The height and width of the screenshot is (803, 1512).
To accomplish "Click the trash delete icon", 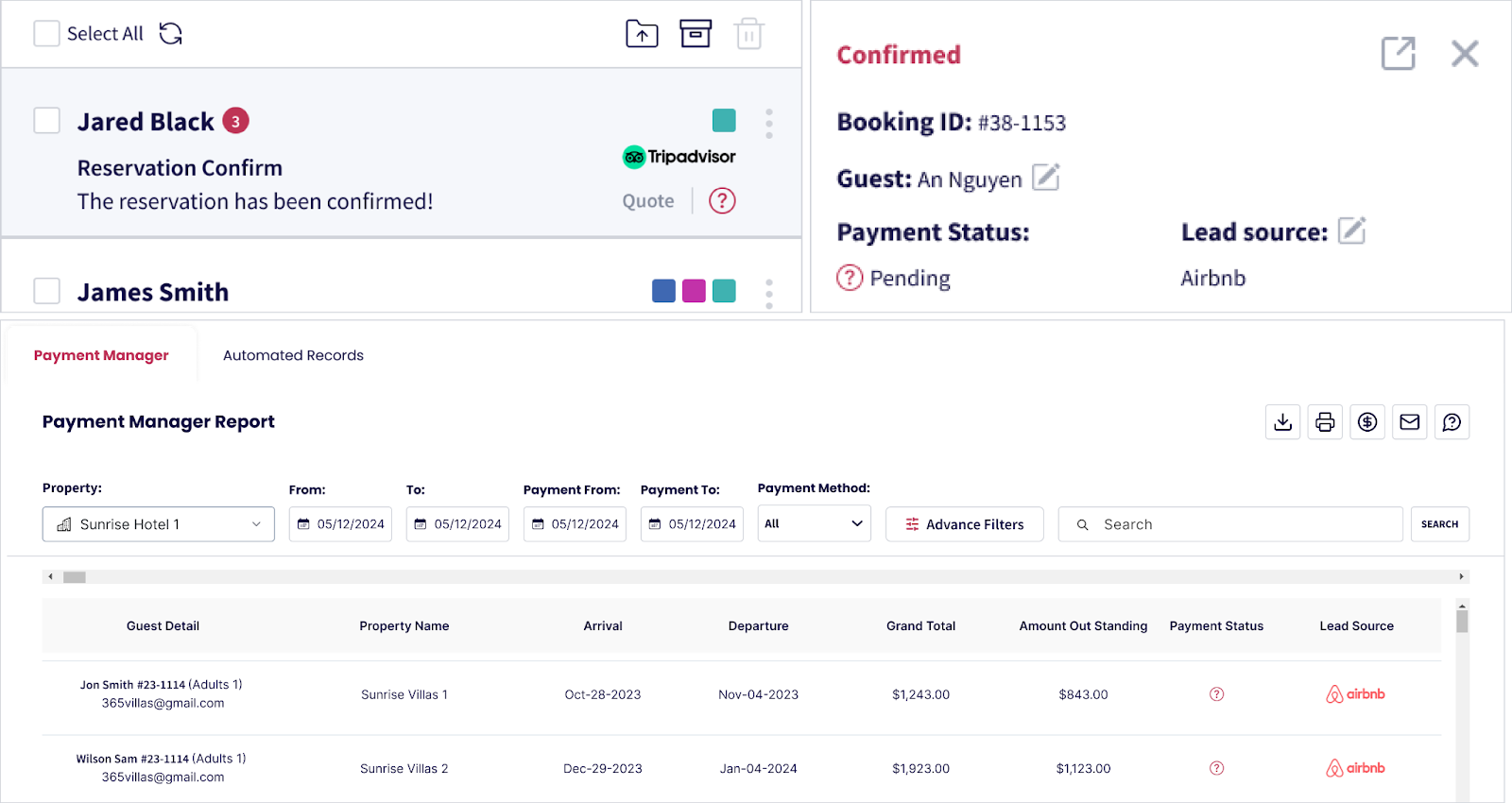I will coord(748,34).
